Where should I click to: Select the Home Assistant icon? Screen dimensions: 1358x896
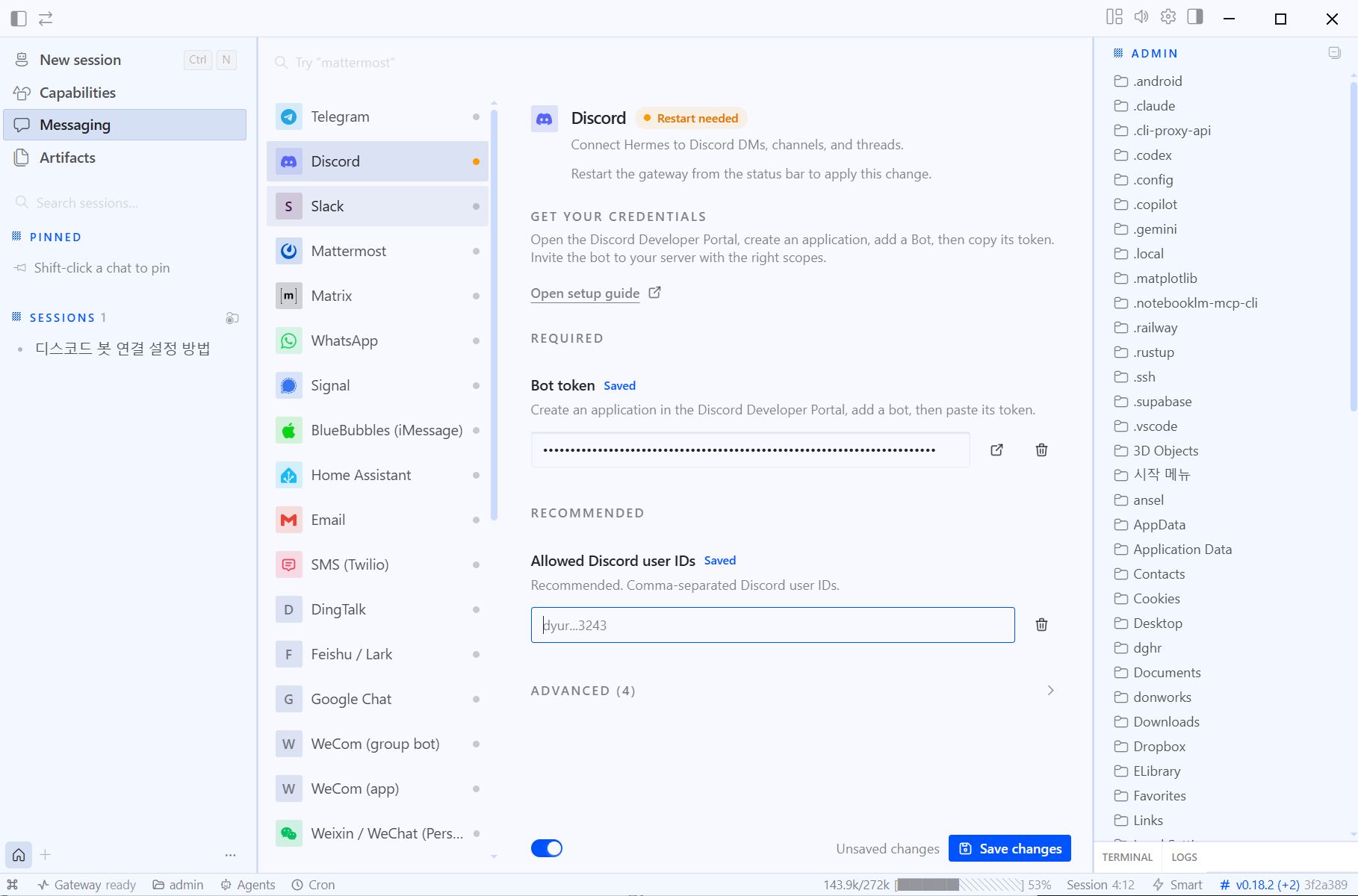289,475
